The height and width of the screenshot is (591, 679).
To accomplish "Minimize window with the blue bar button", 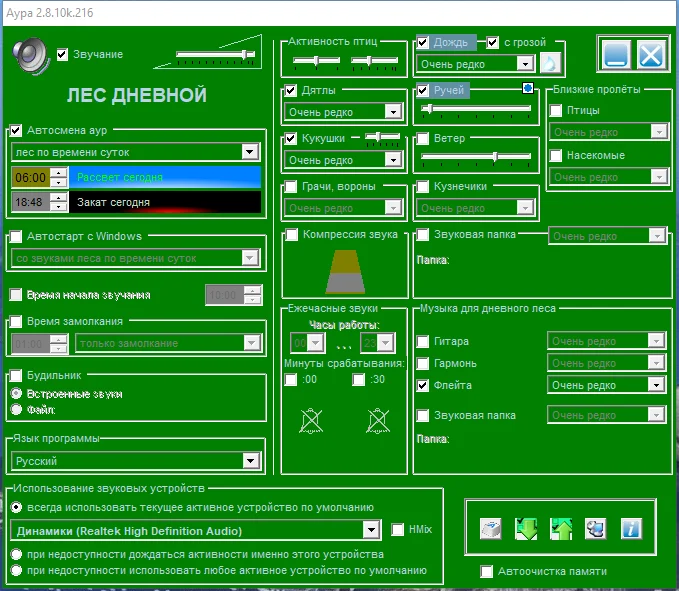I will coord(616,55).
